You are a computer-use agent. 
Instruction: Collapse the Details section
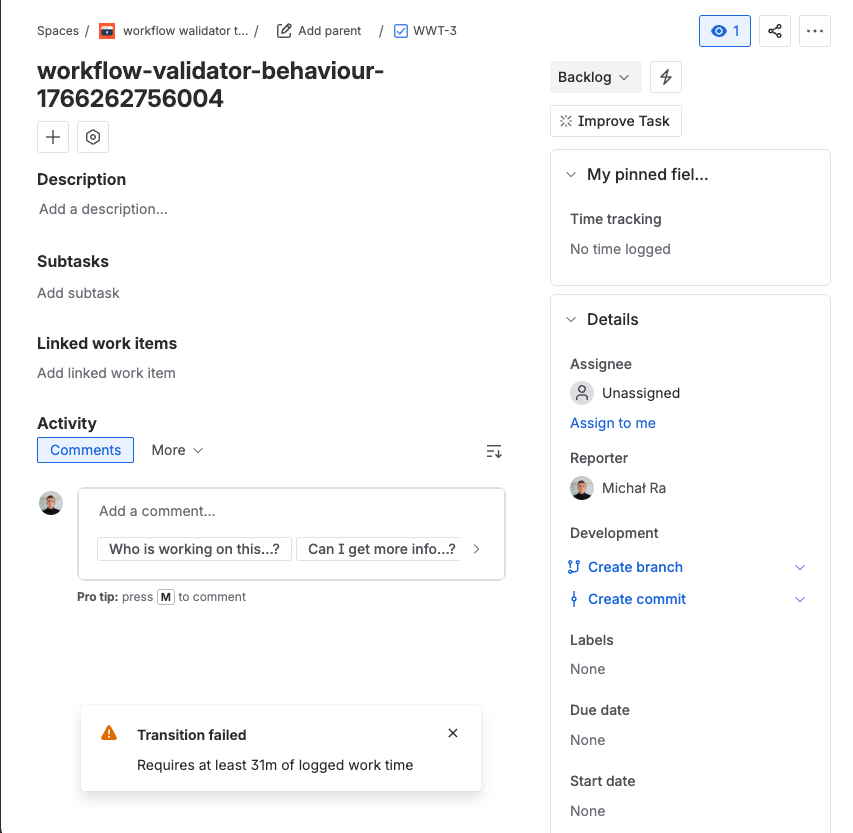[x=571, y=320]
